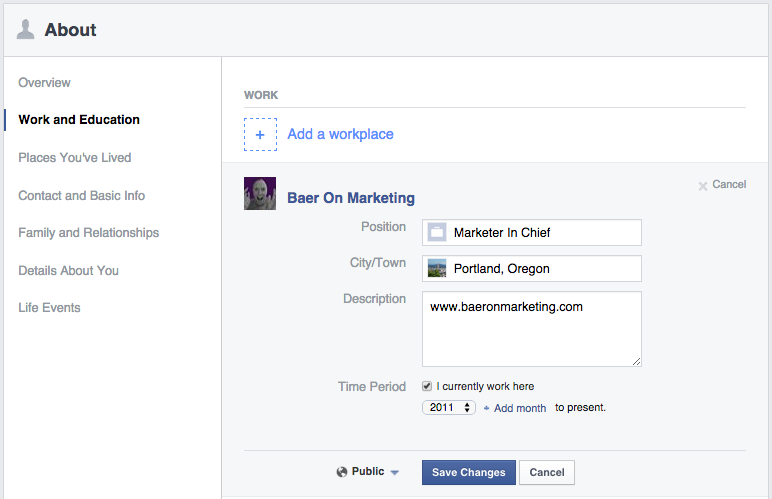Expand the Public privacy selector
772x499 pixels.
pyautogui.click(x=368, y=472)
